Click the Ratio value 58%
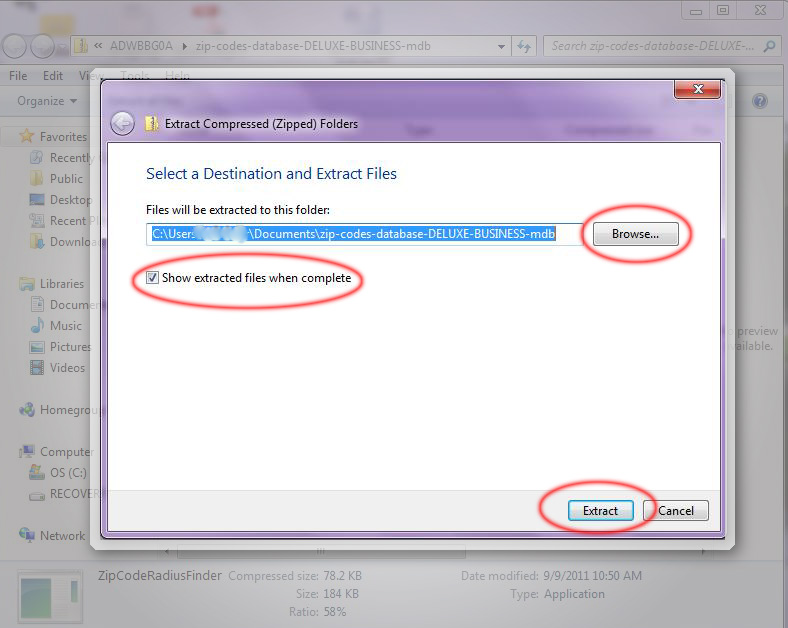 pyautogui.click(x=335, y=612)
